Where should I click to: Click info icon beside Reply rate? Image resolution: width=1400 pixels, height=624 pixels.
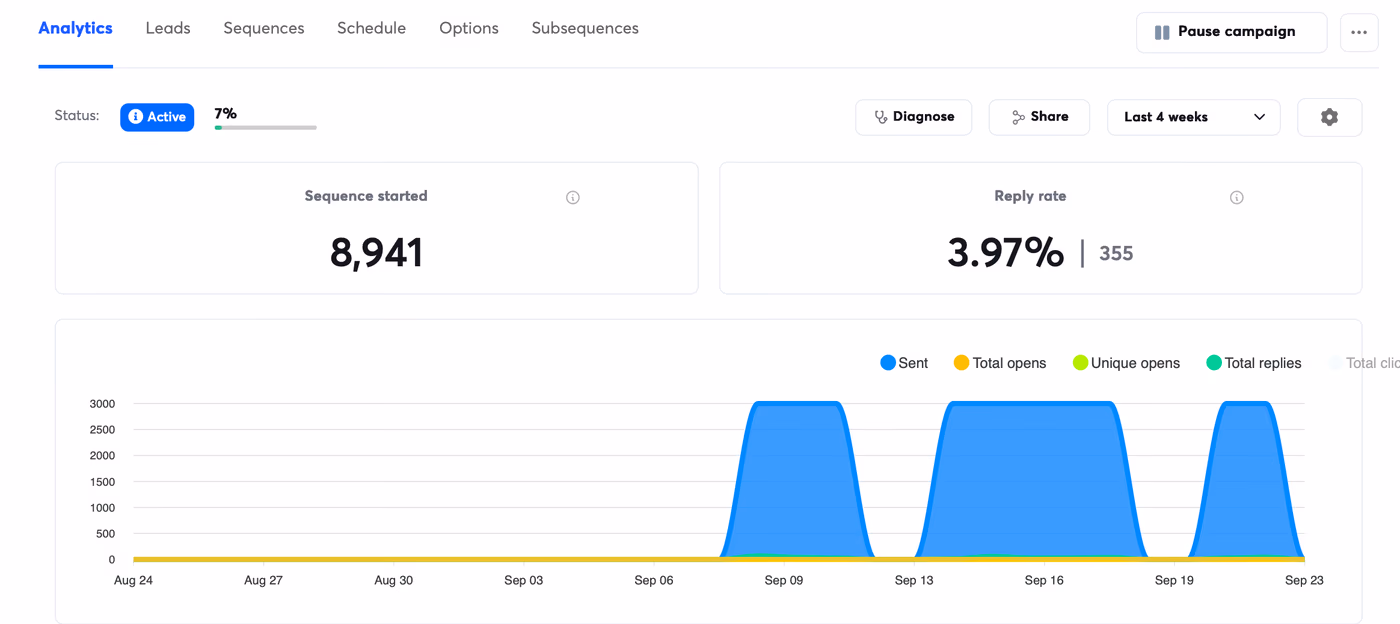pyautogui.click(x=1237, y=198)
